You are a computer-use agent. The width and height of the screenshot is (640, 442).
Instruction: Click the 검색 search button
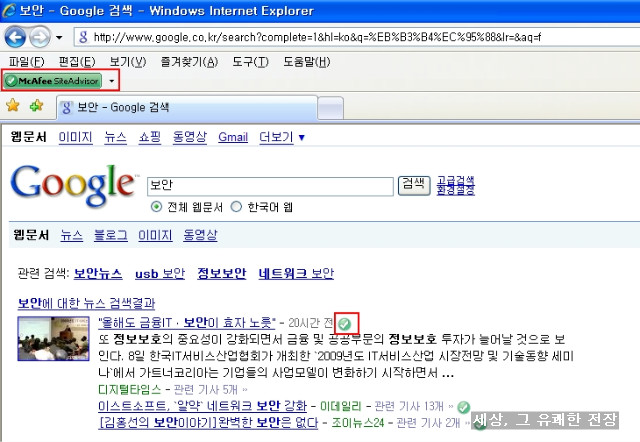coord(414,185)
